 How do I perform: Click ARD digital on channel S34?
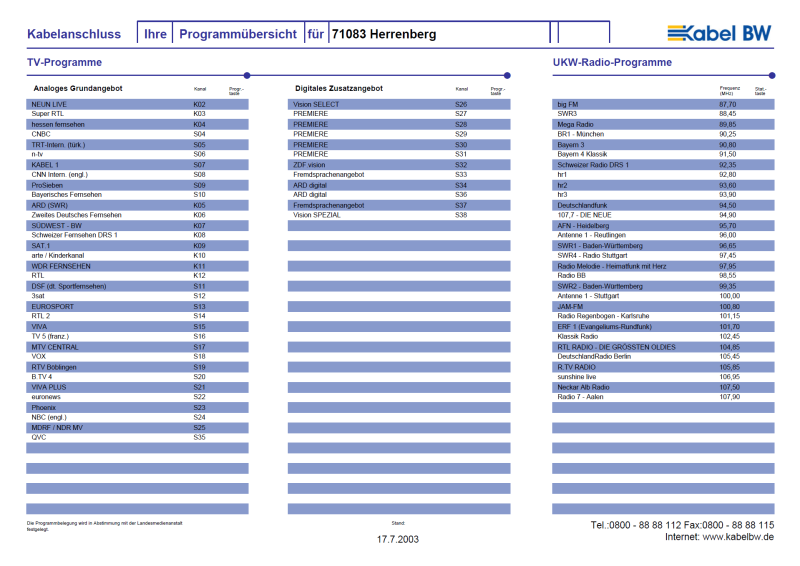coord(310,185)
